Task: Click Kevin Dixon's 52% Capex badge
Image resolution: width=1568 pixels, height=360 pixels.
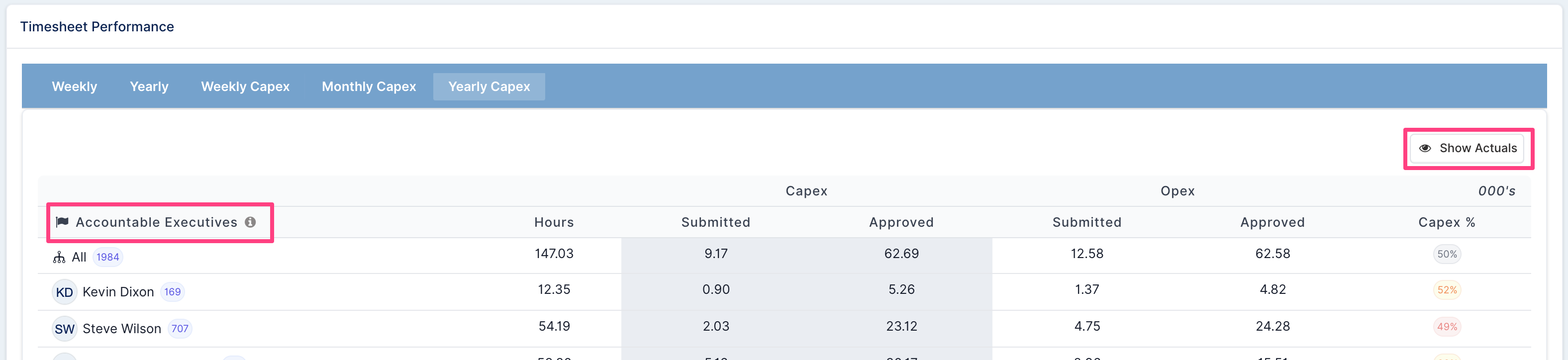Action: tap(1447, 290)
